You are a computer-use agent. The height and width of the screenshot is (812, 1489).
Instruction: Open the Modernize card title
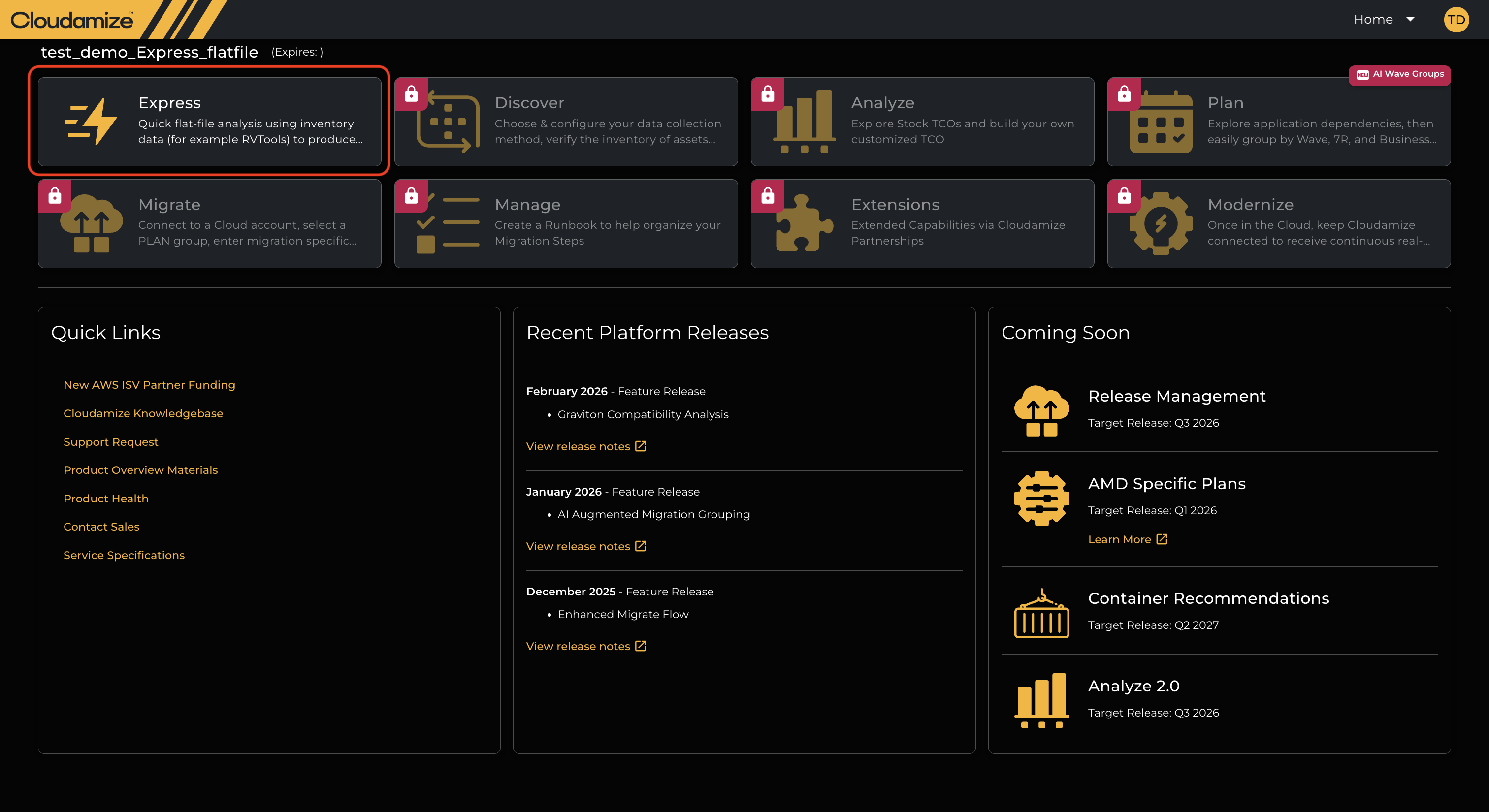[1250, 204]
